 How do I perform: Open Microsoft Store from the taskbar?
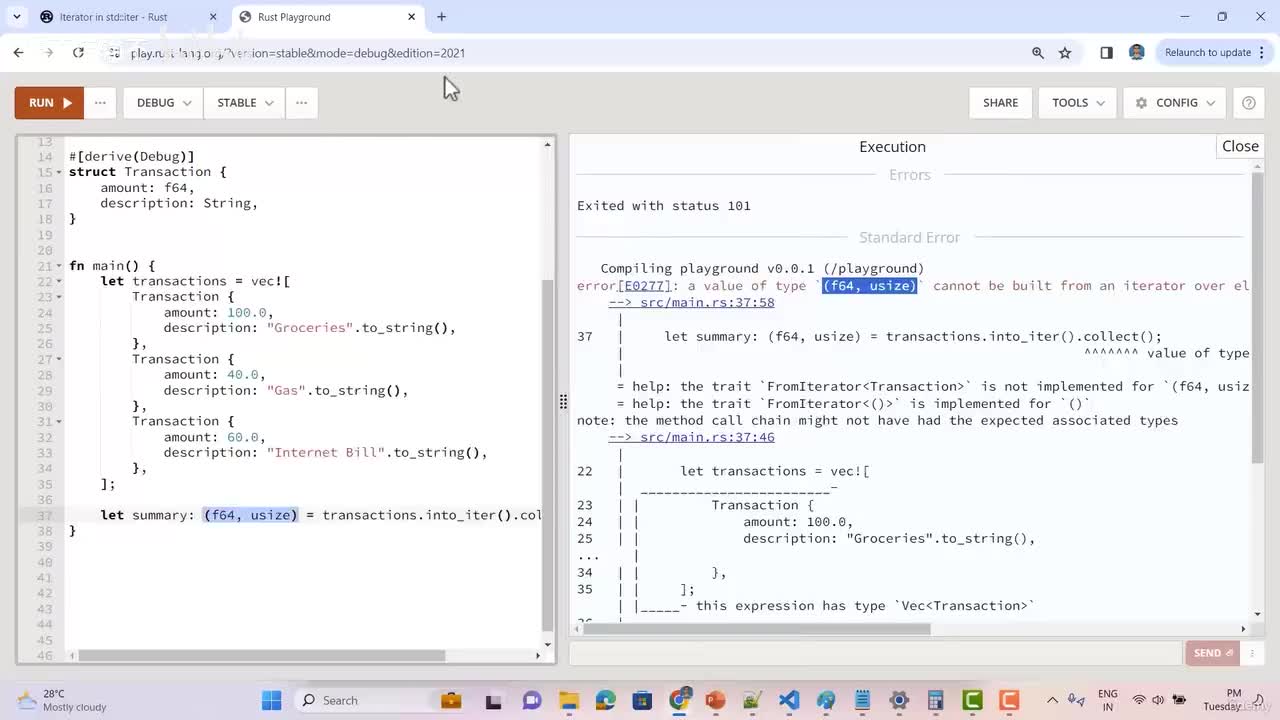coord(642,700)
